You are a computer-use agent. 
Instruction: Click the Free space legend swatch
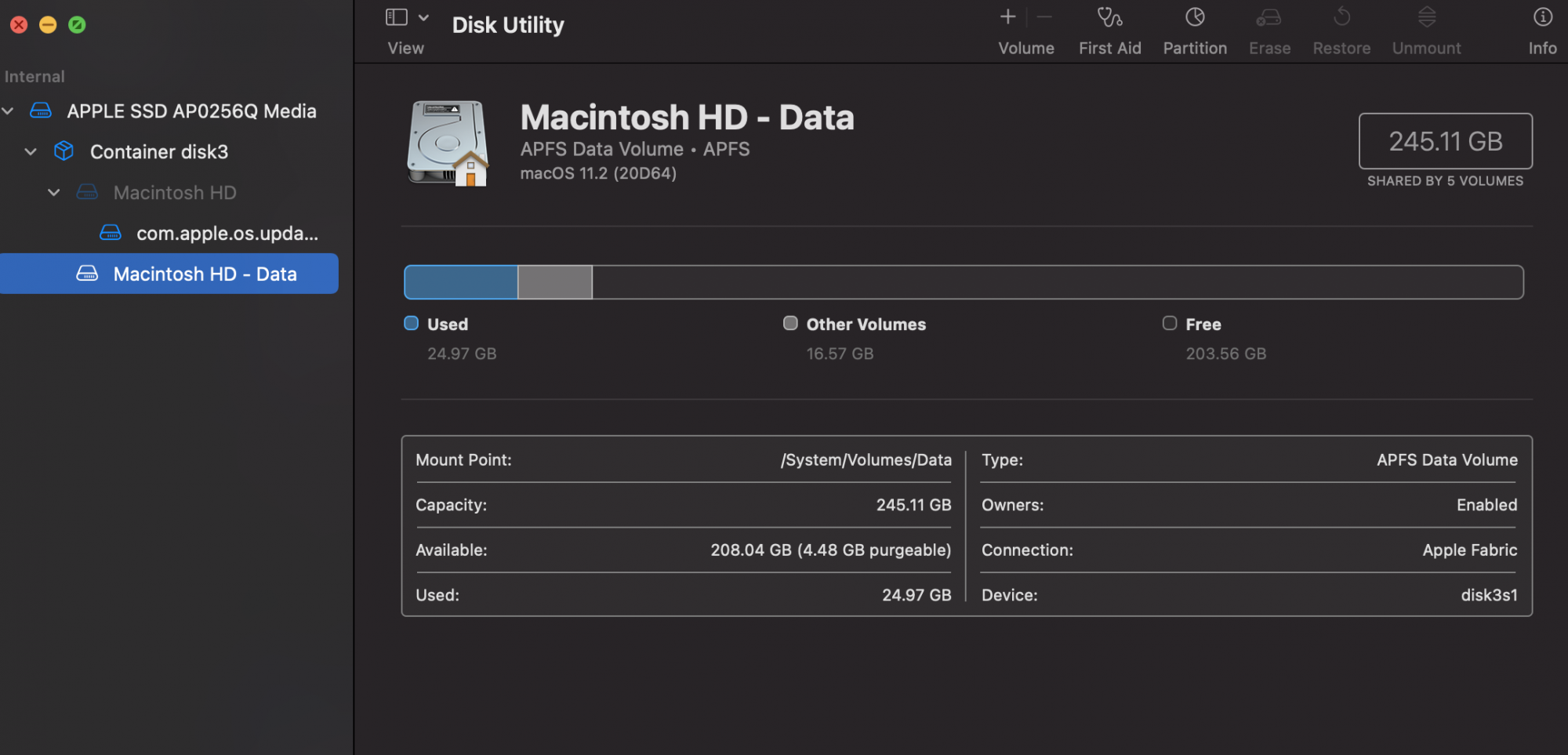tap(1170, 323)
